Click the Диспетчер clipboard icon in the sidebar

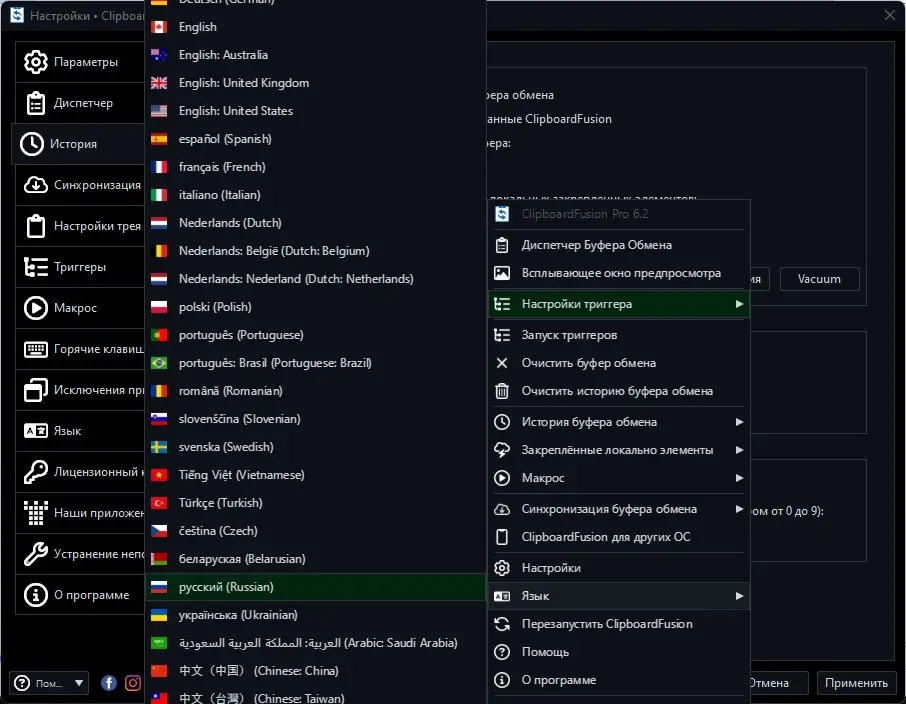coord(35,103)
